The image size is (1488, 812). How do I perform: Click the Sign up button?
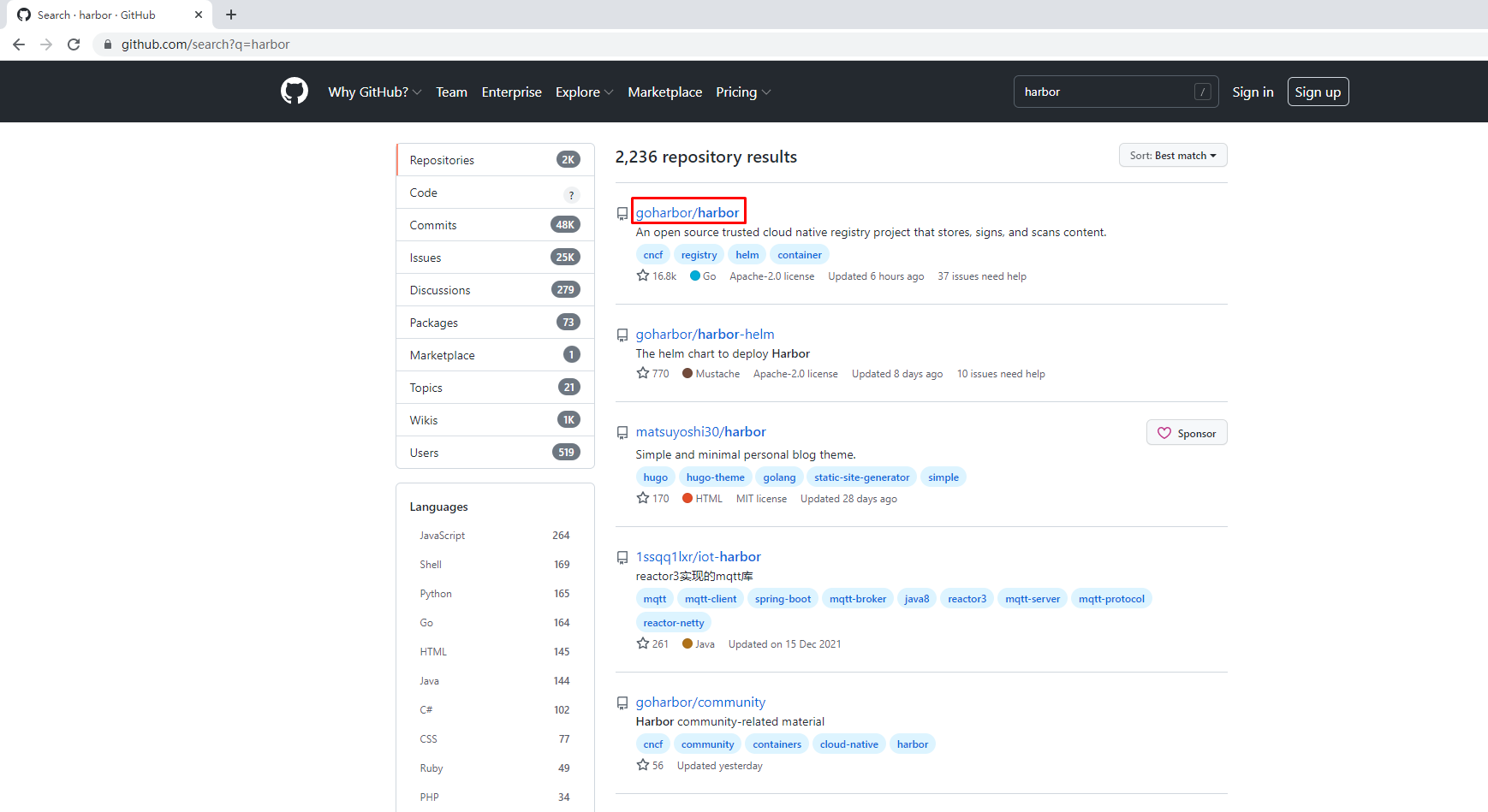1318,92
